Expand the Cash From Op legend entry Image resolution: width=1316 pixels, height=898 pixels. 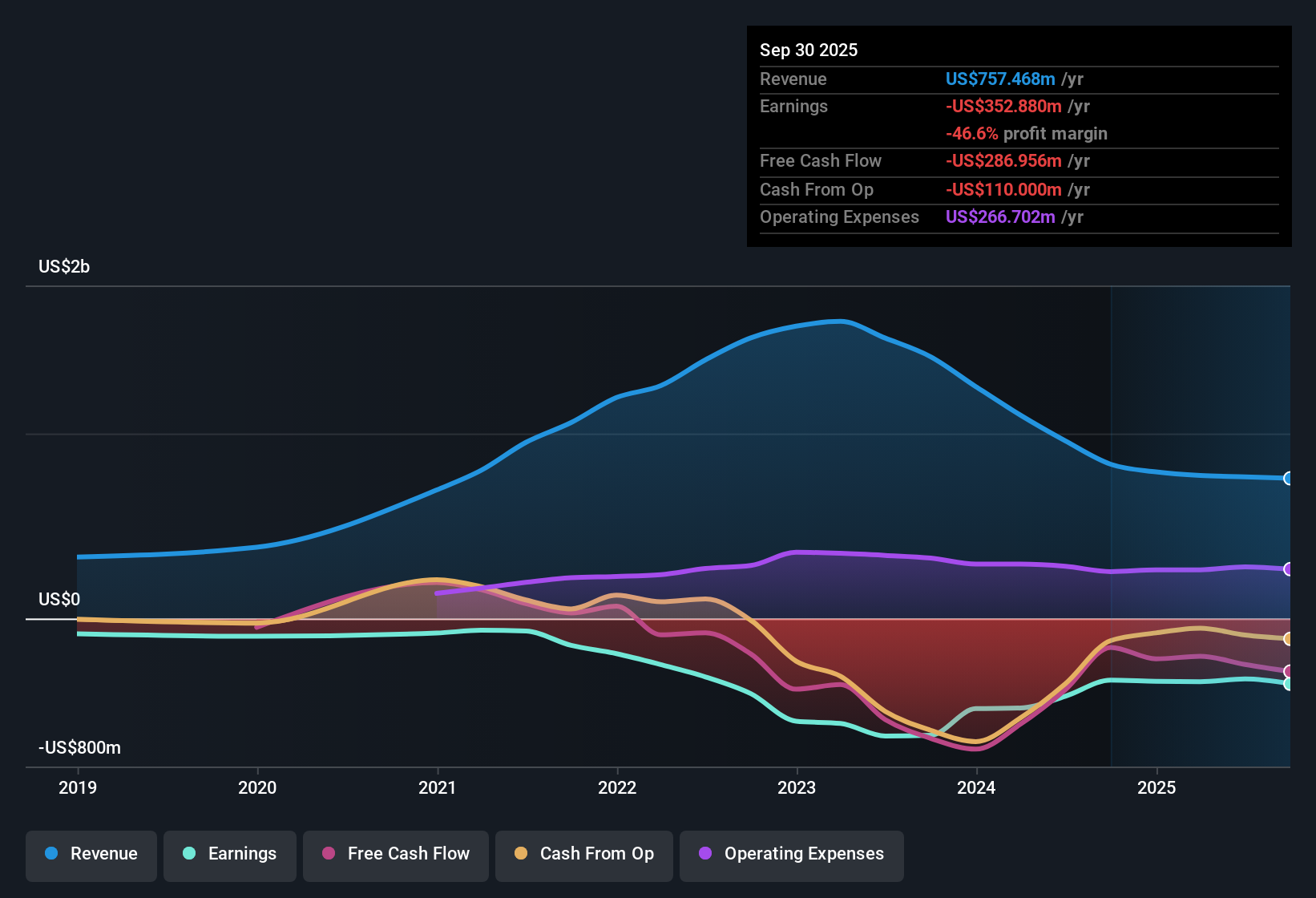pyautogui.click(x=583, y=854)
